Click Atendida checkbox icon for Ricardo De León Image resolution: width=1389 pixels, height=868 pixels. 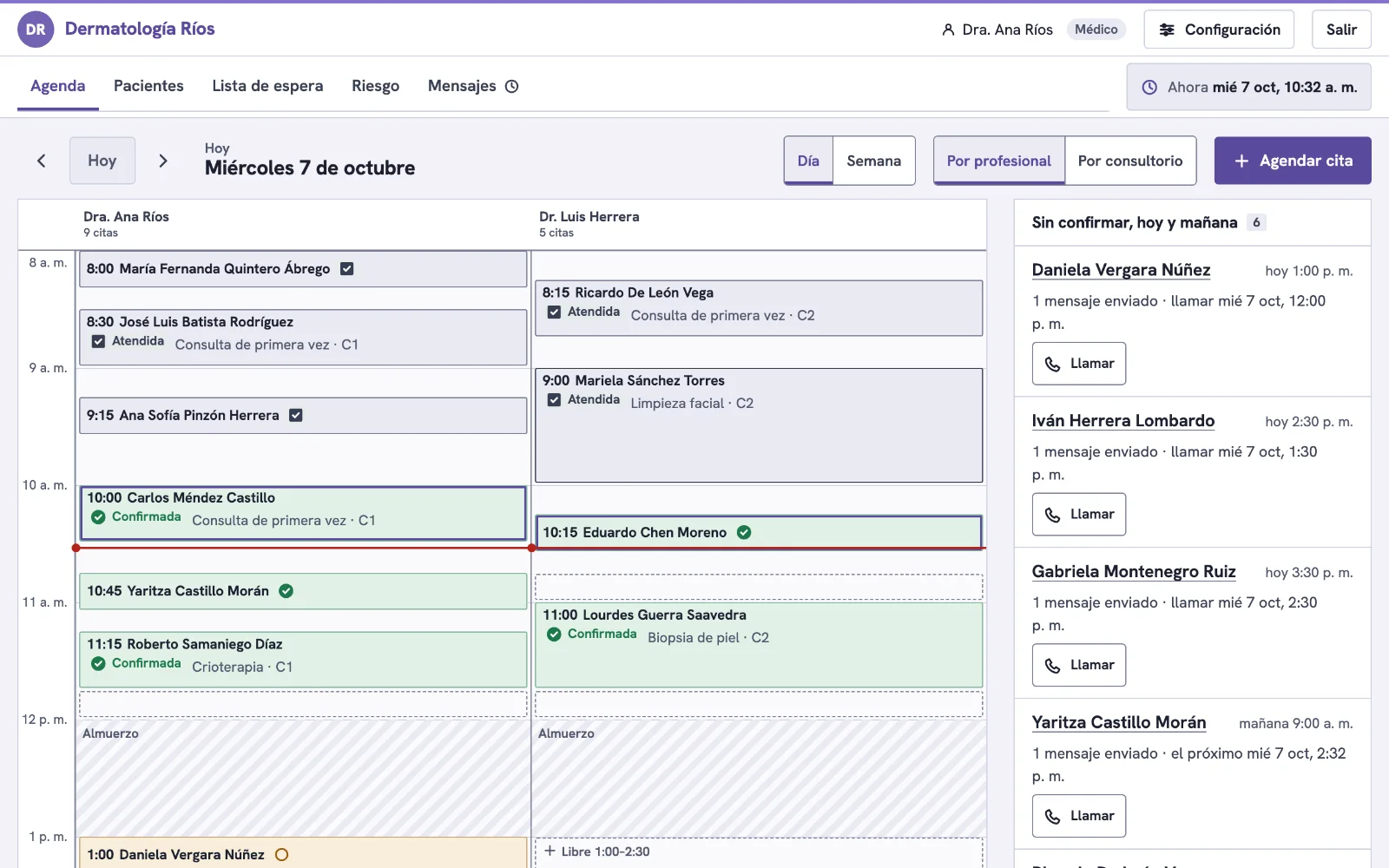(554, 312)
